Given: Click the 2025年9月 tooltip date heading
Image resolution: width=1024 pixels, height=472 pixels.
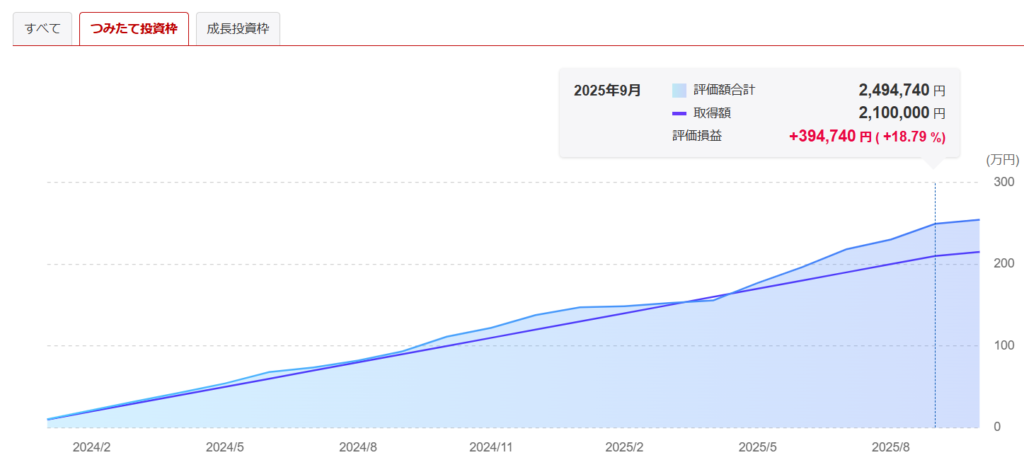Looking at the screenshot, I should click(x=608, y=90).
